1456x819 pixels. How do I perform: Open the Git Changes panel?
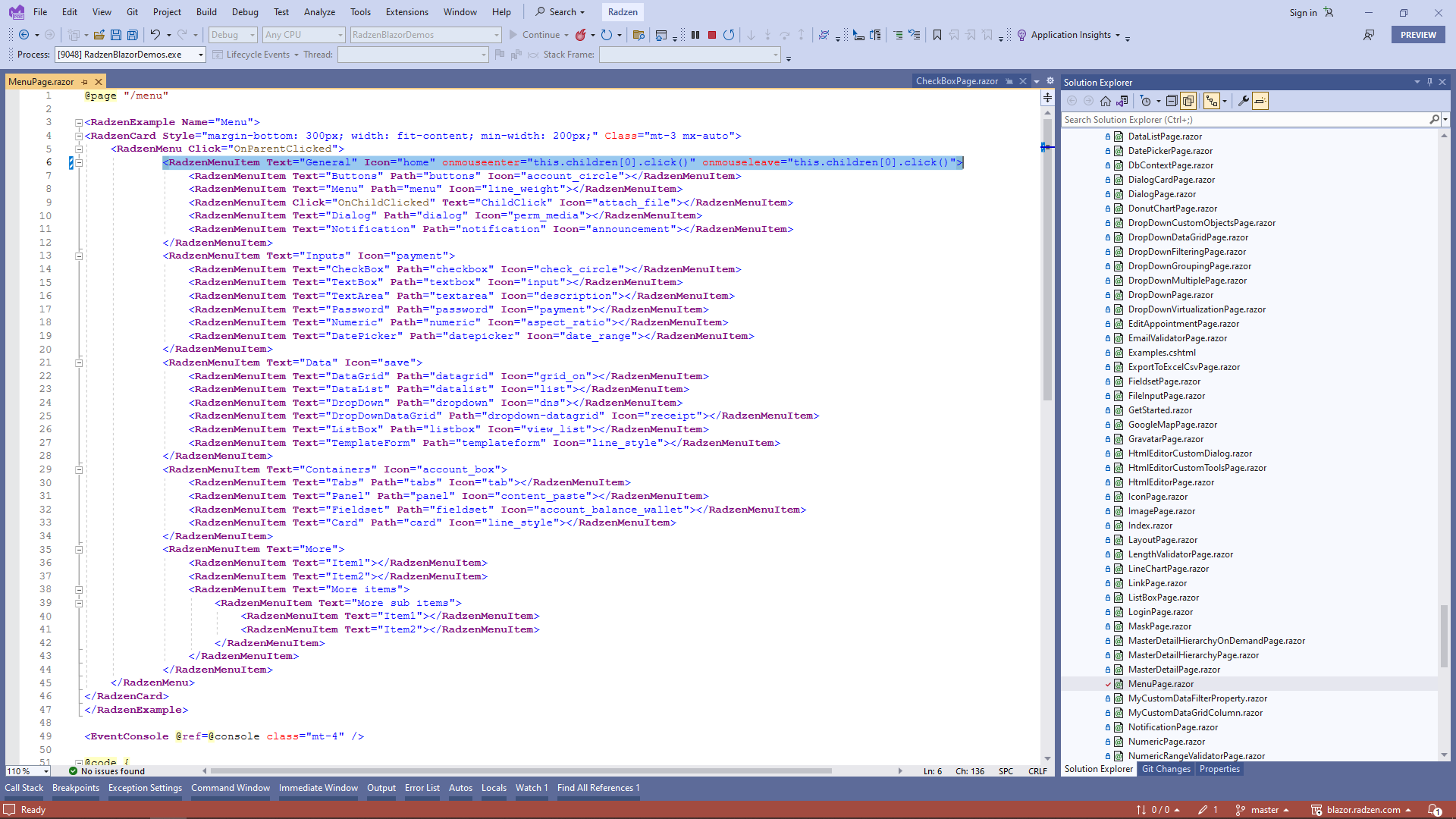click(1166, 769)
